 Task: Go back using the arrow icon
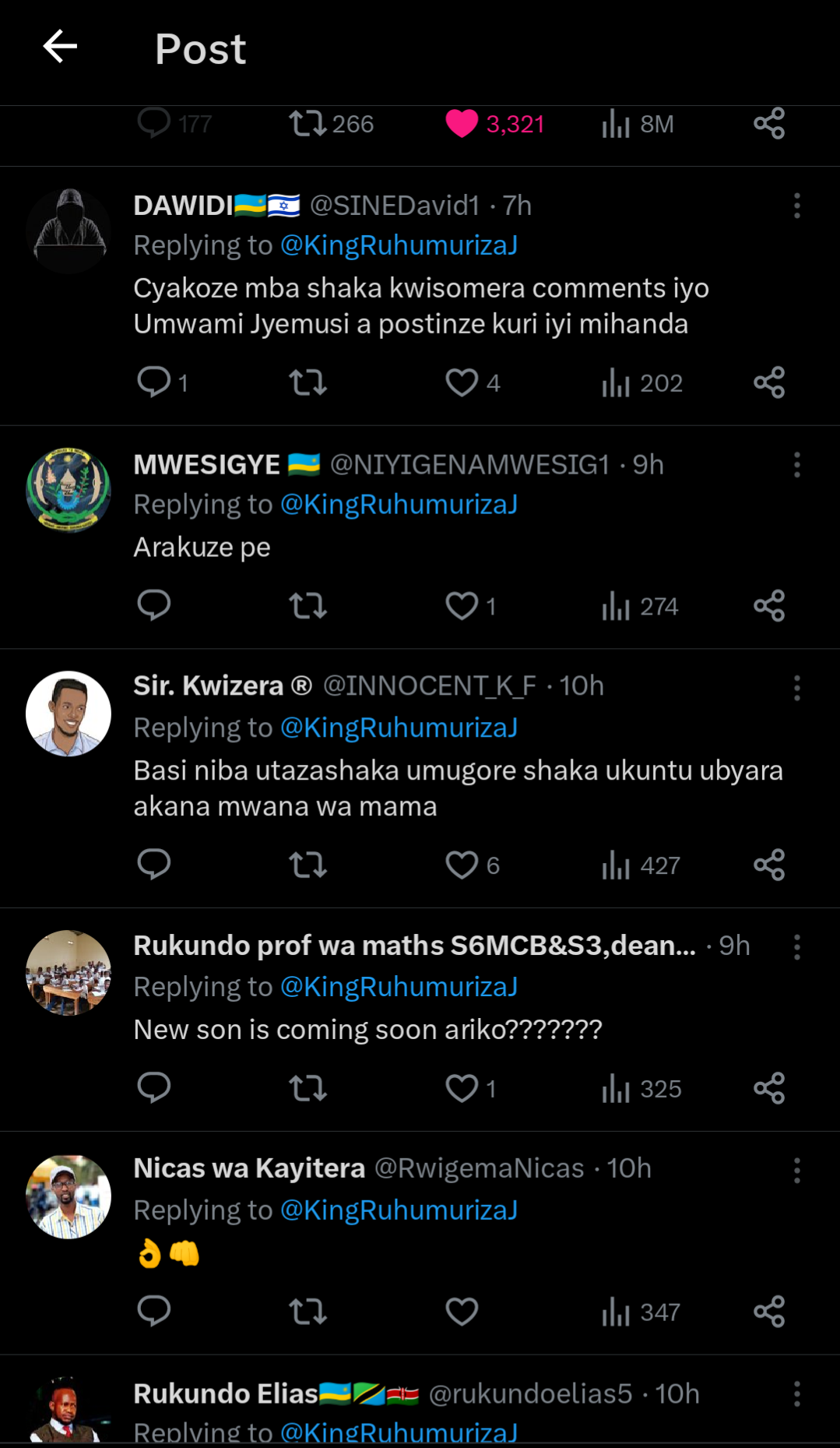pyautogui.click(x=60, y=47)
